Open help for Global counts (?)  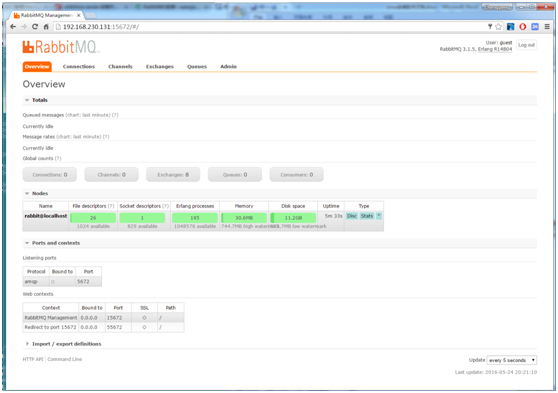[x=58, y=158]
